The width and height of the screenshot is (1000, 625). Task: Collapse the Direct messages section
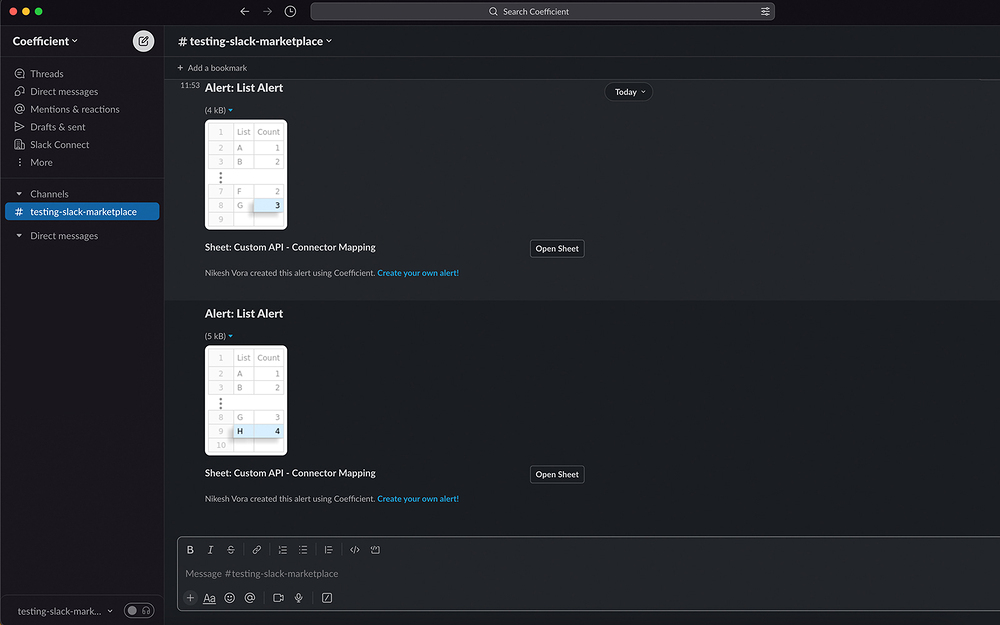(x=19, y=236)
